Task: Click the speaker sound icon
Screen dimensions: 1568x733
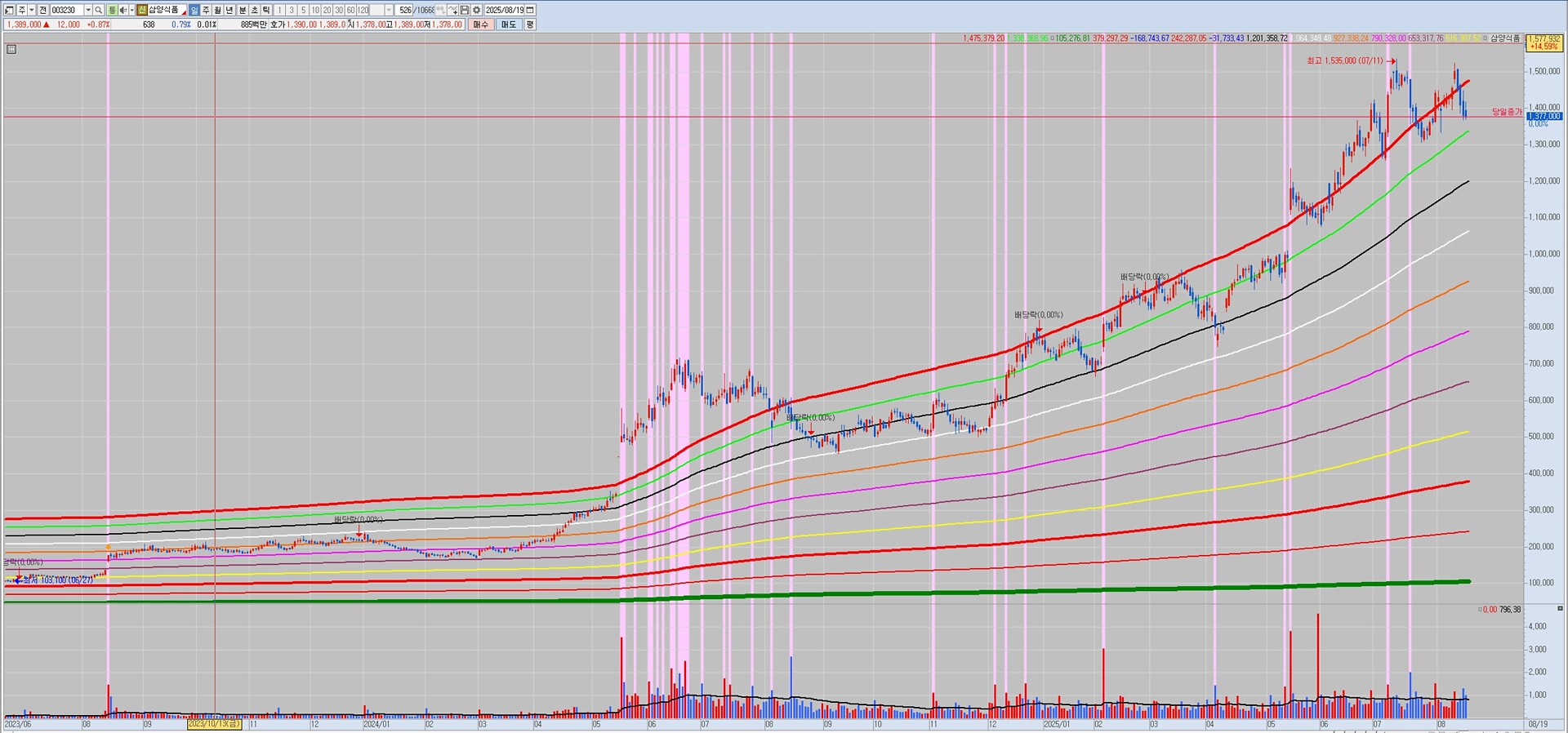Action: point(123,10)
